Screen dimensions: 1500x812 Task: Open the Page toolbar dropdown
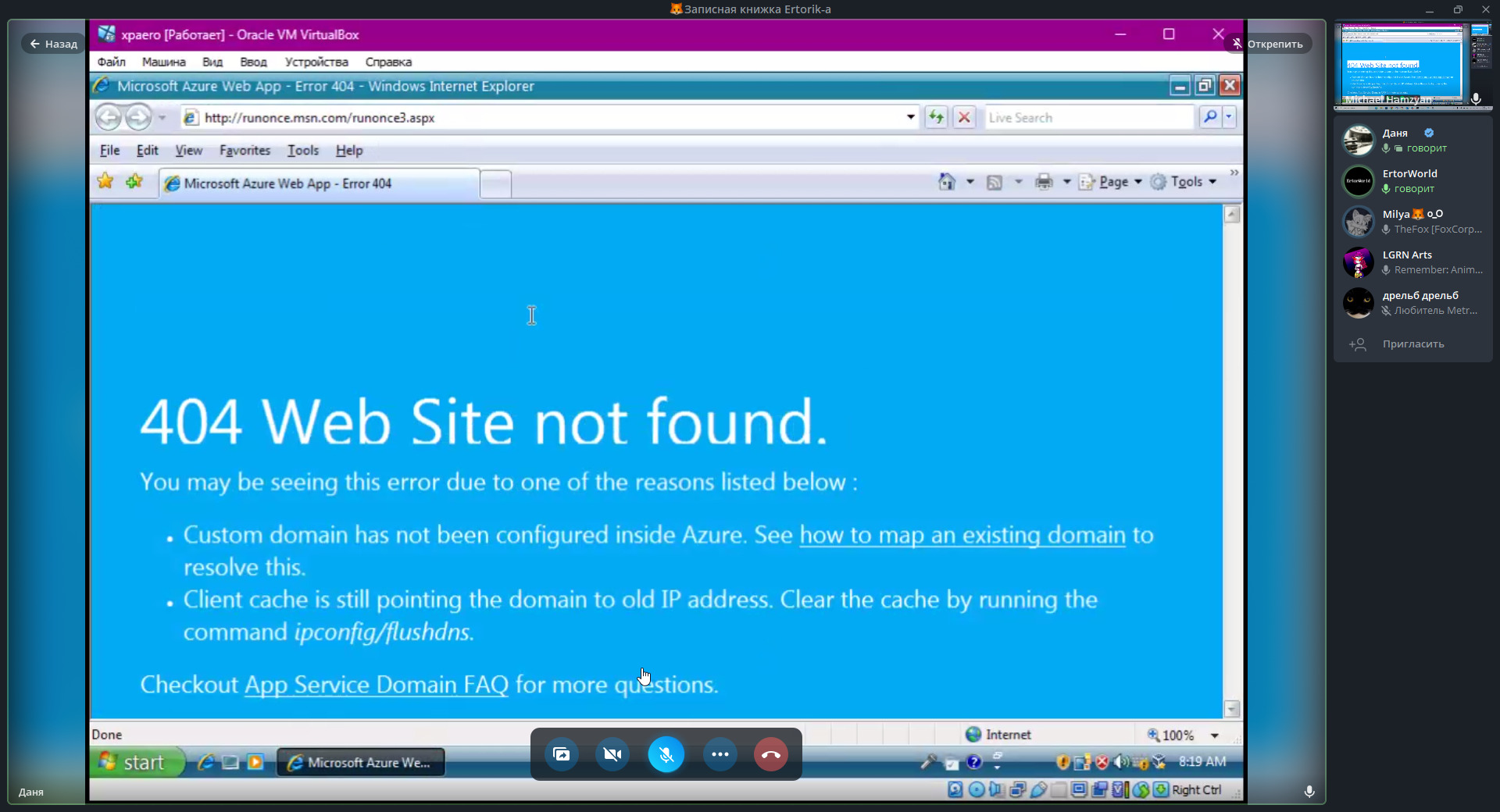(1111, 182)
